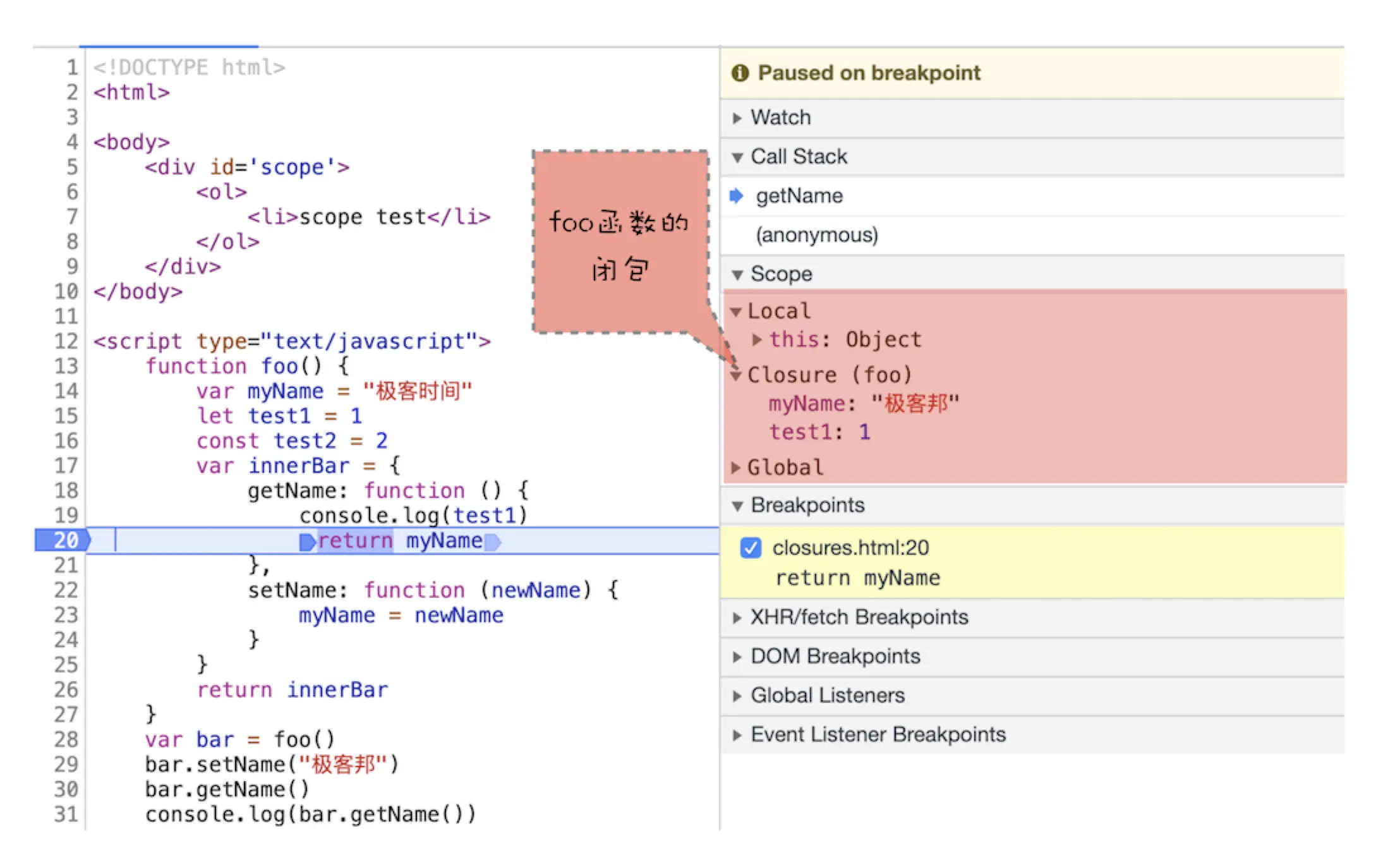Select the (anonymous) call stack frame
Screen dimensions: 1400x843
pyautogui.click(x=816, y=235)
